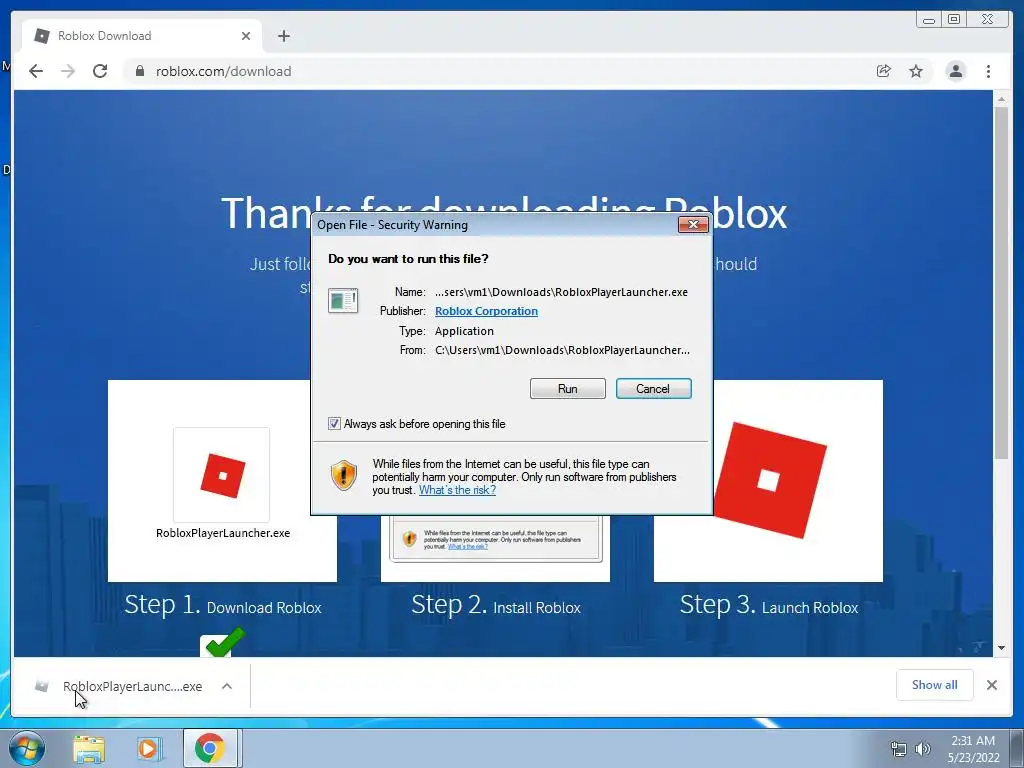Bookmark this page with star icon
Image resolution: width=1024 pixels, height=768 pixels.
click(916, 71)
